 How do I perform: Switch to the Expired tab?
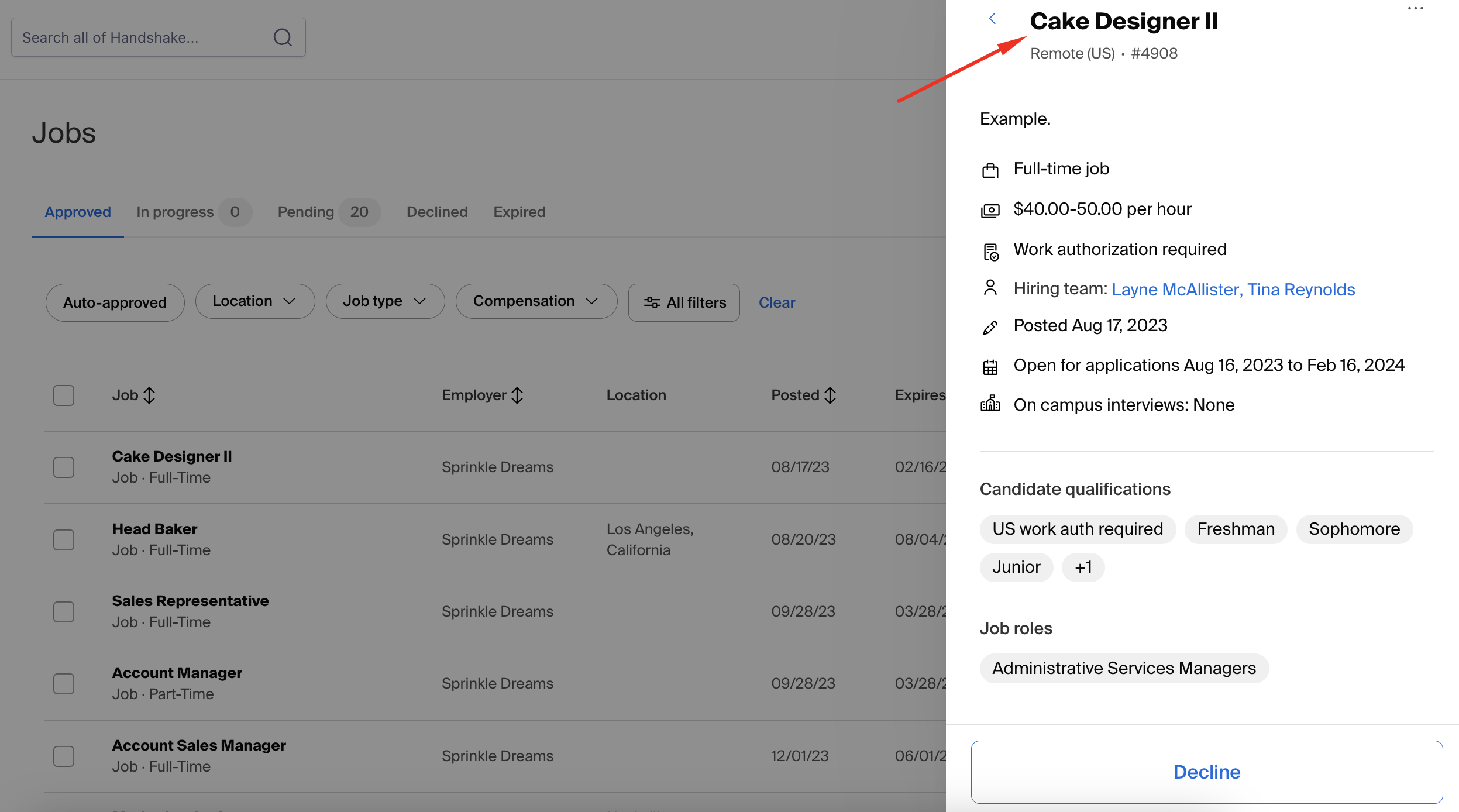click(519, 212)
